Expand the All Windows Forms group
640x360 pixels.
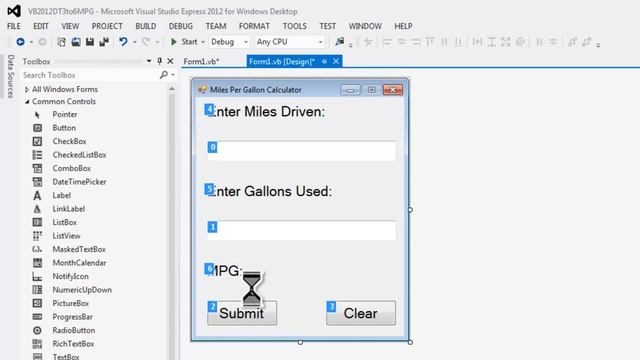[x=27, y=89]
